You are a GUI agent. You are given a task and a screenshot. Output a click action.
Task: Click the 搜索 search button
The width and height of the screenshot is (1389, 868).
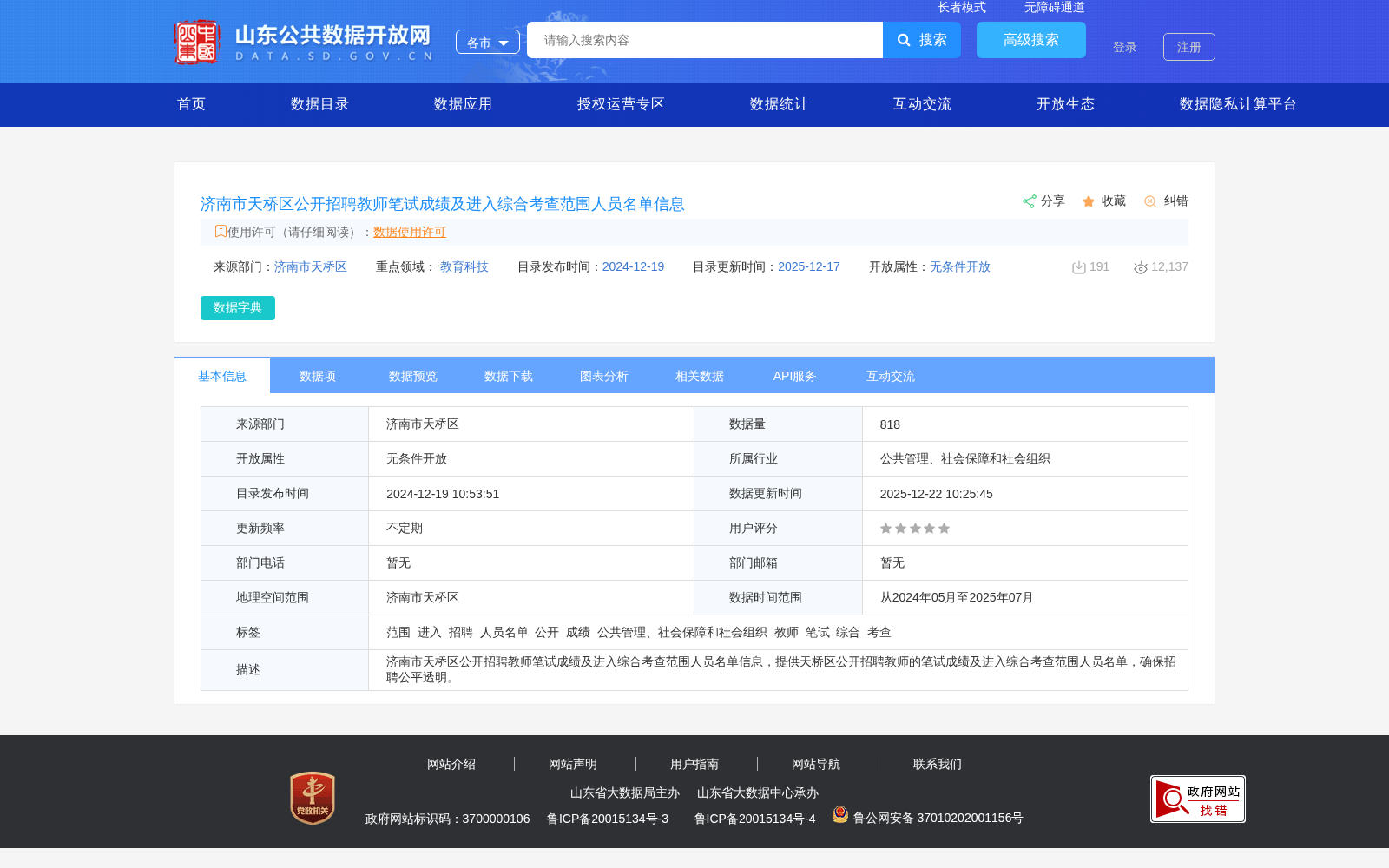point(922,40)
